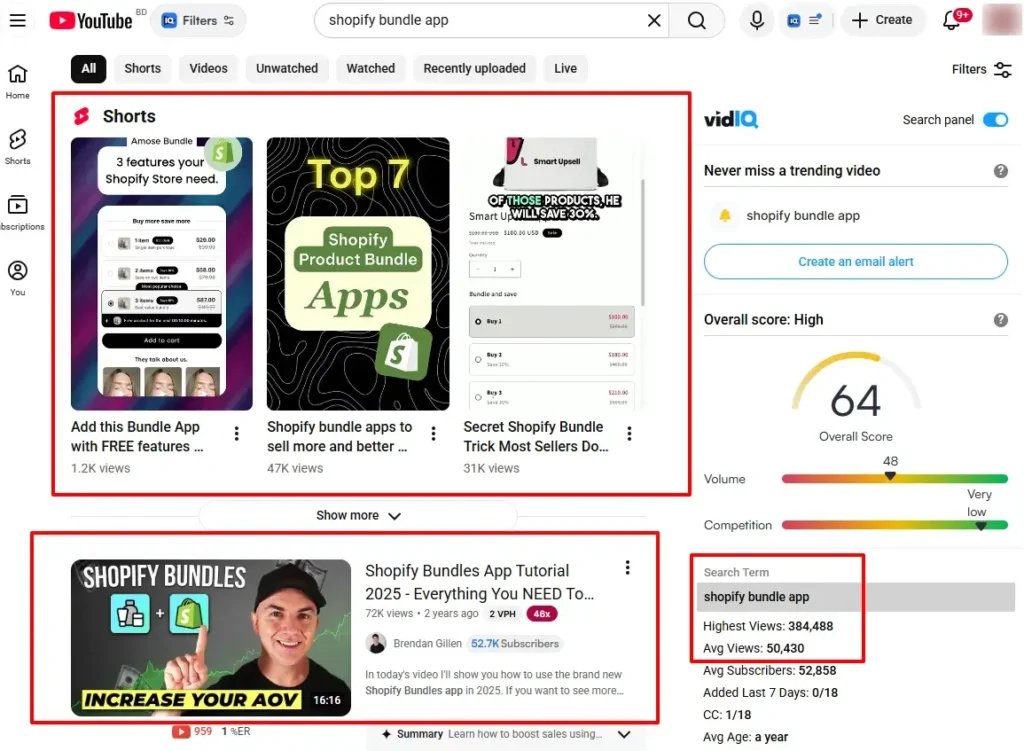Open the three-dot menu on the Shopify Bundles video
Screen dimensions: 1024x751
(627, 566)
